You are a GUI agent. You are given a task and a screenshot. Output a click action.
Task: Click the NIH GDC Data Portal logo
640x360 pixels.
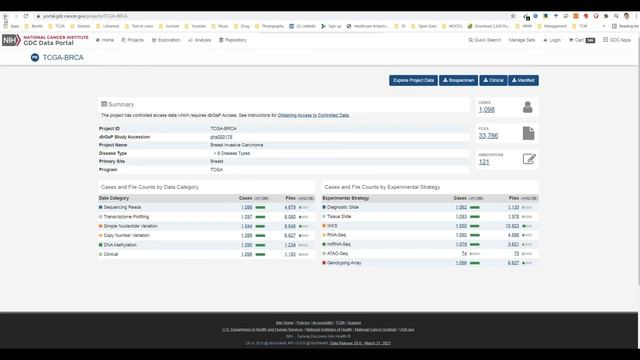point(45,40)
